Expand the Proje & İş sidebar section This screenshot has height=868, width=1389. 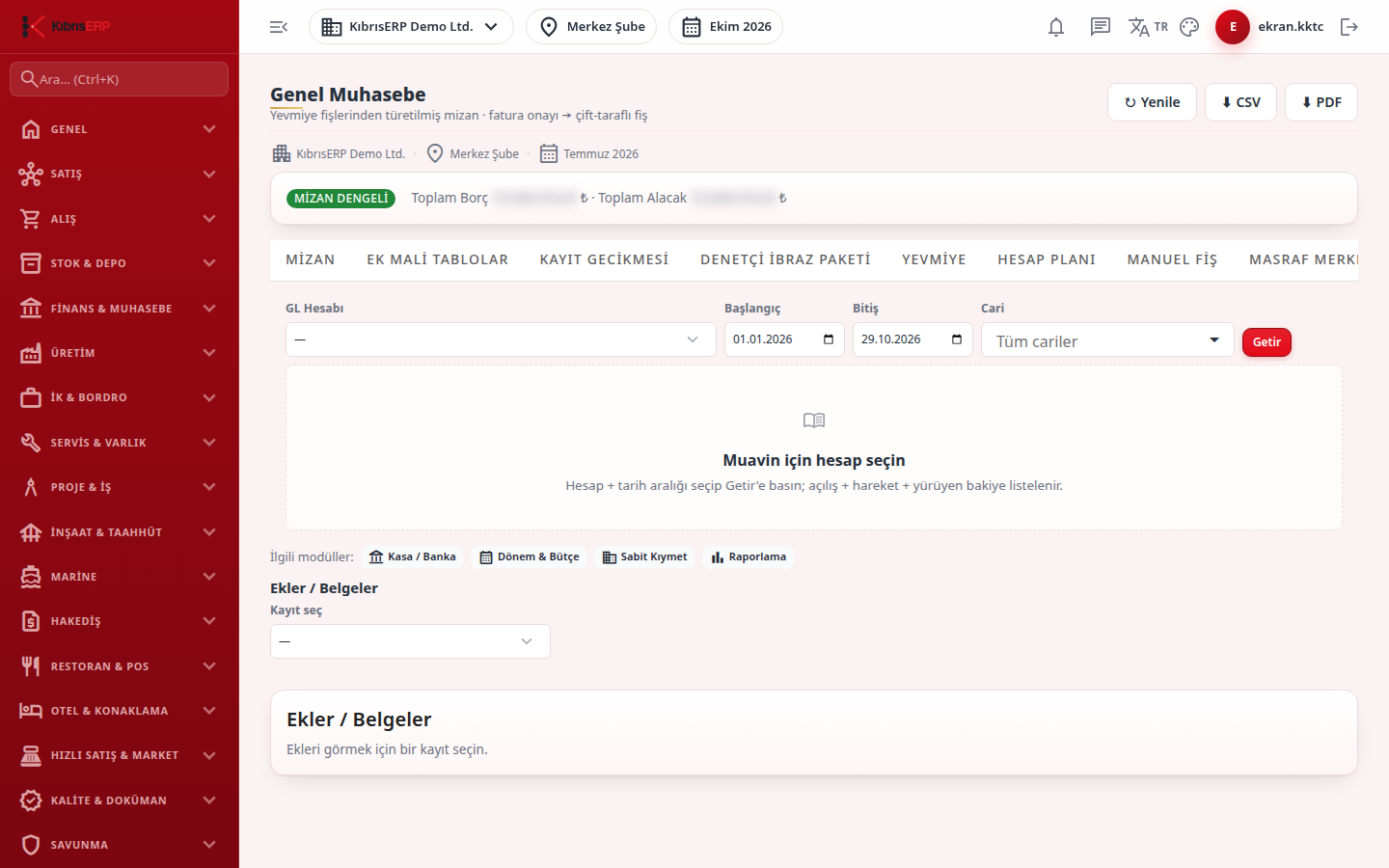click(120, 487)
